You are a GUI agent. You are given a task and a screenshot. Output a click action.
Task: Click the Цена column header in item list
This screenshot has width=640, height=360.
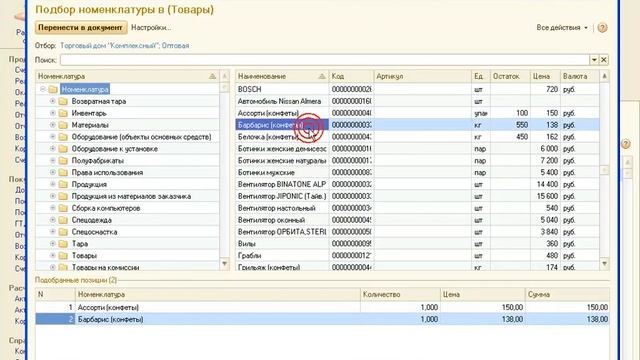click(x=545, y=76)
